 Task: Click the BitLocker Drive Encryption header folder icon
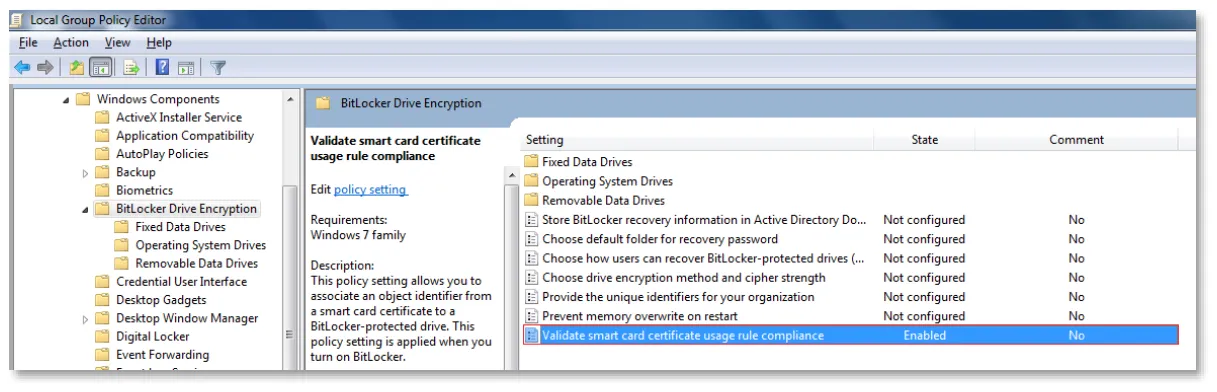click(x=323, y=103)
